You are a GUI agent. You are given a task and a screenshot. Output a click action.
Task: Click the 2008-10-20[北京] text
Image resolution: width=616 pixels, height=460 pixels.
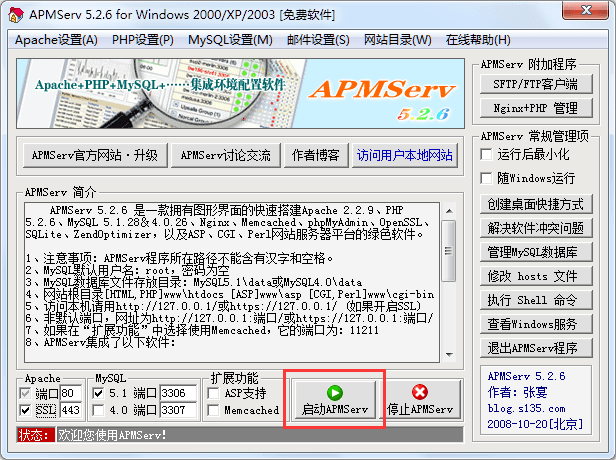(x=535, y=424)
